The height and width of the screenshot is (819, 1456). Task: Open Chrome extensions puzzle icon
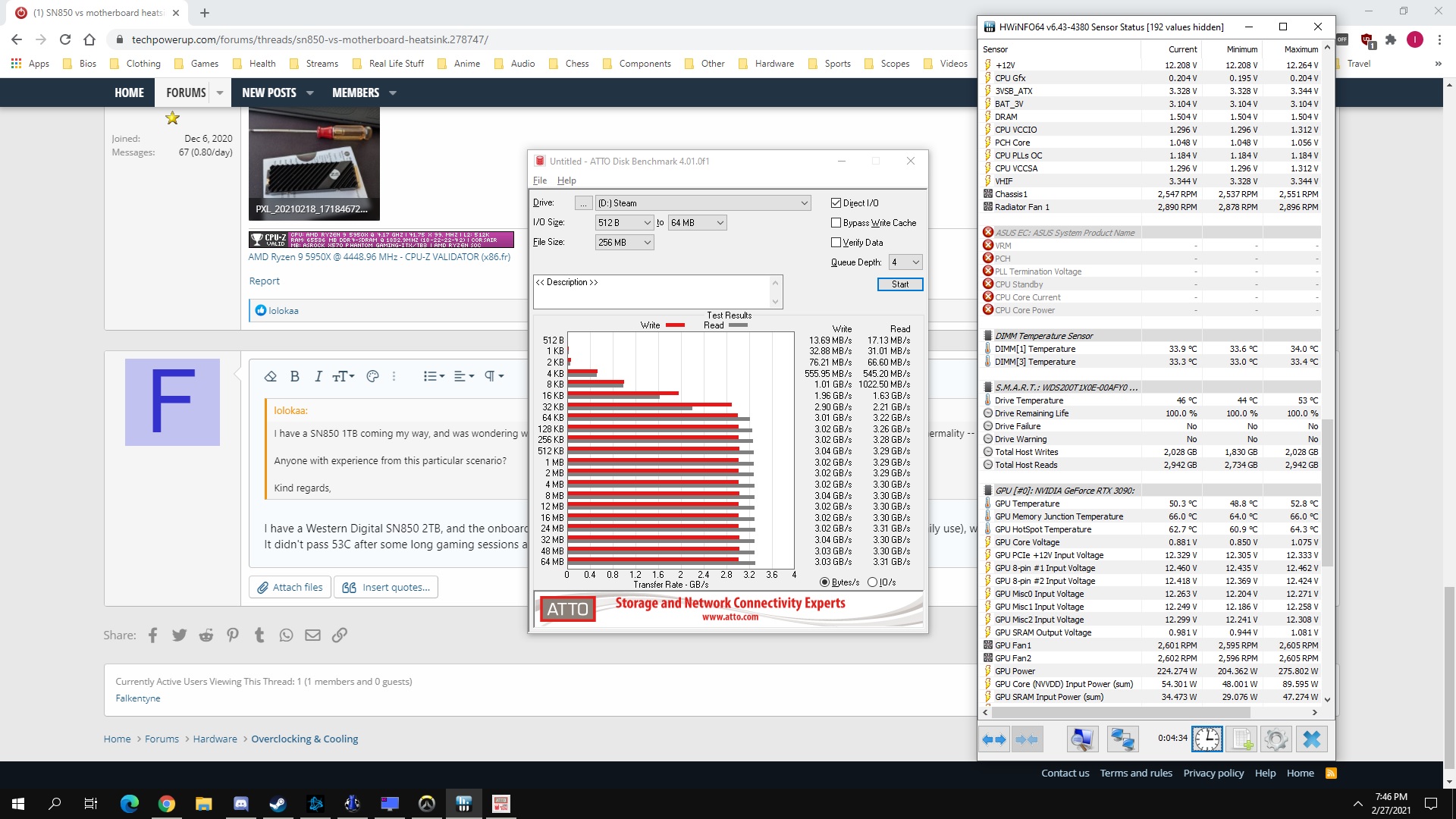tap(1391, 39)
